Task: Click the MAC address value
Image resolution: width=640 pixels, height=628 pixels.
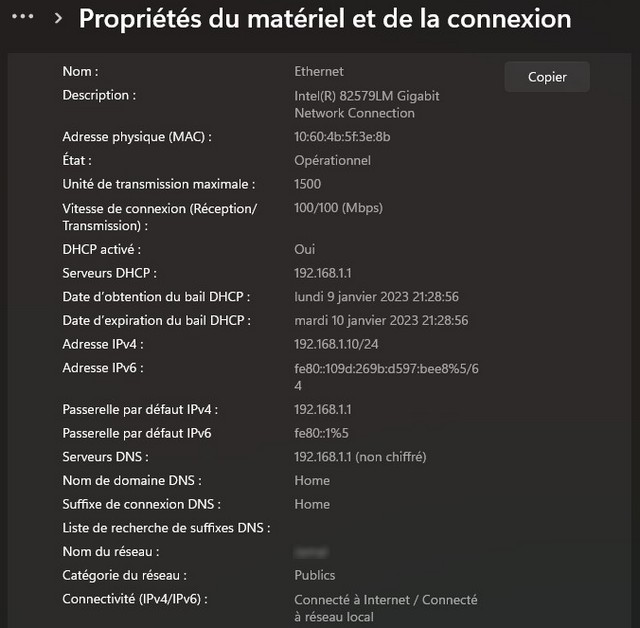Action: [342, 136]
